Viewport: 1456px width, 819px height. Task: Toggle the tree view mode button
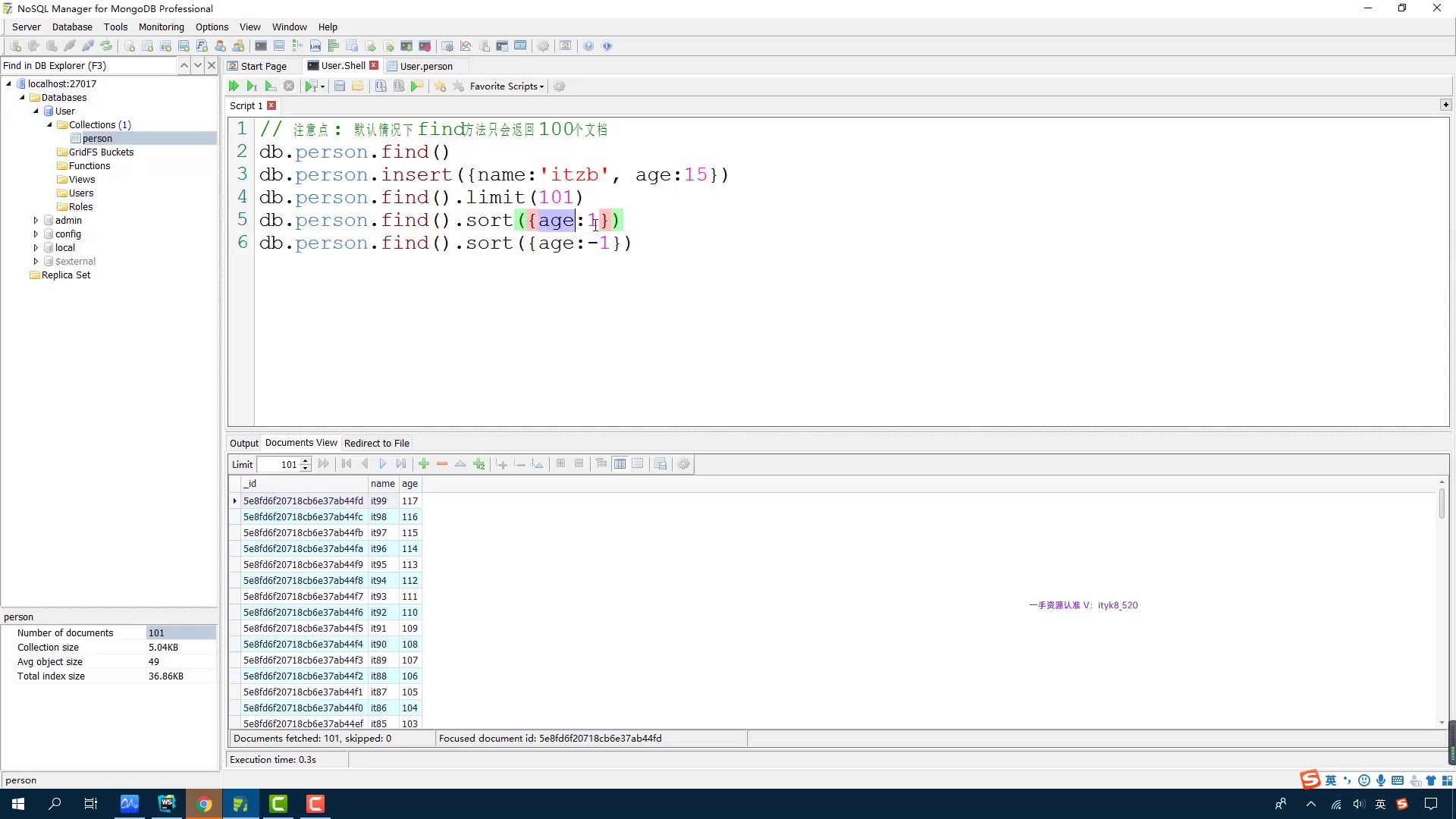coord(601,464)
